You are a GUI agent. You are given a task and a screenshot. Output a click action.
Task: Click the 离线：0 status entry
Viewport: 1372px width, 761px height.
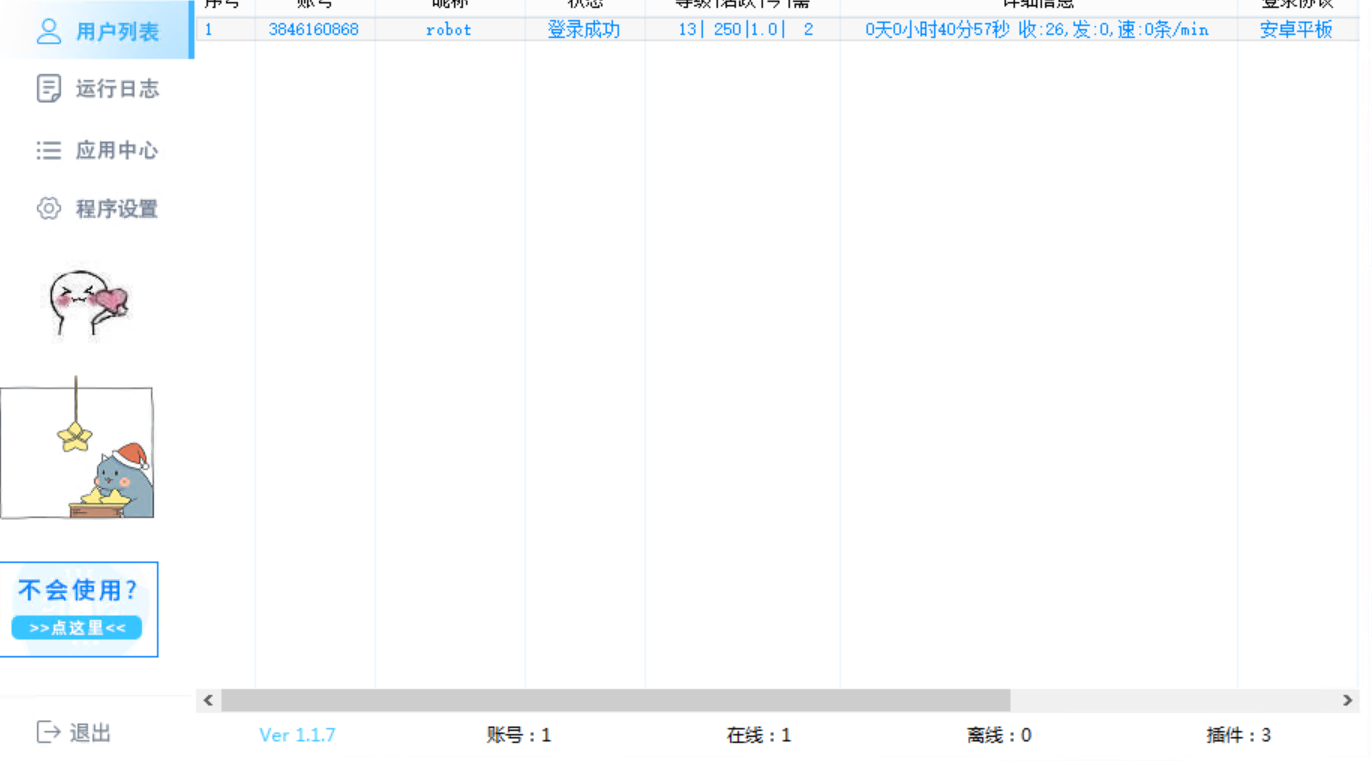pos(999,735)
